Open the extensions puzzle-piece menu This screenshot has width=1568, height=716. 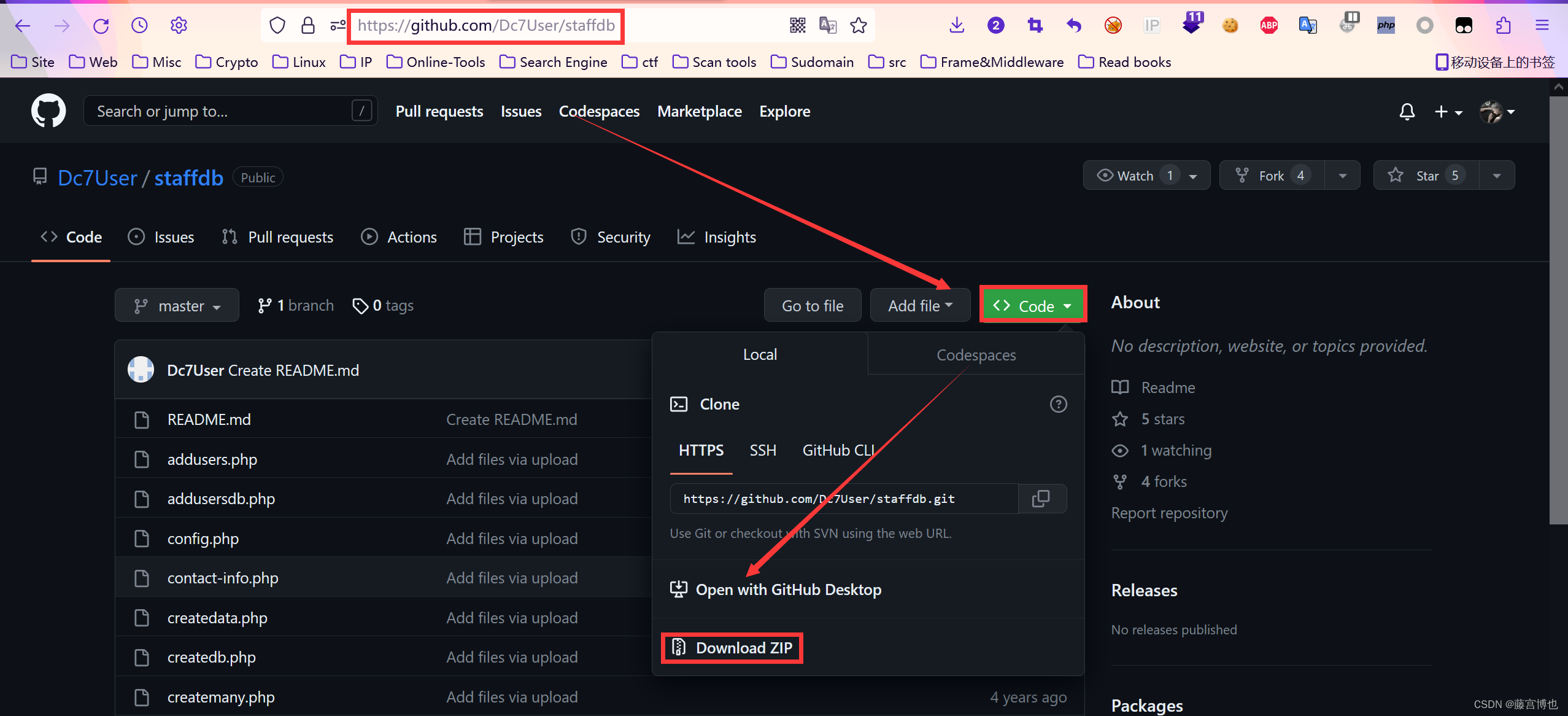1503,26
